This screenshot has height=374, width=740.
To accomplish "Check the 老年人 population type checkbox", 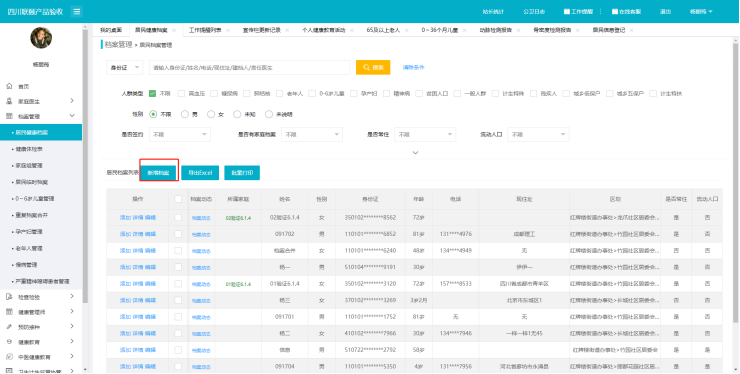I will pyautogui.click(x=280, y=94).
